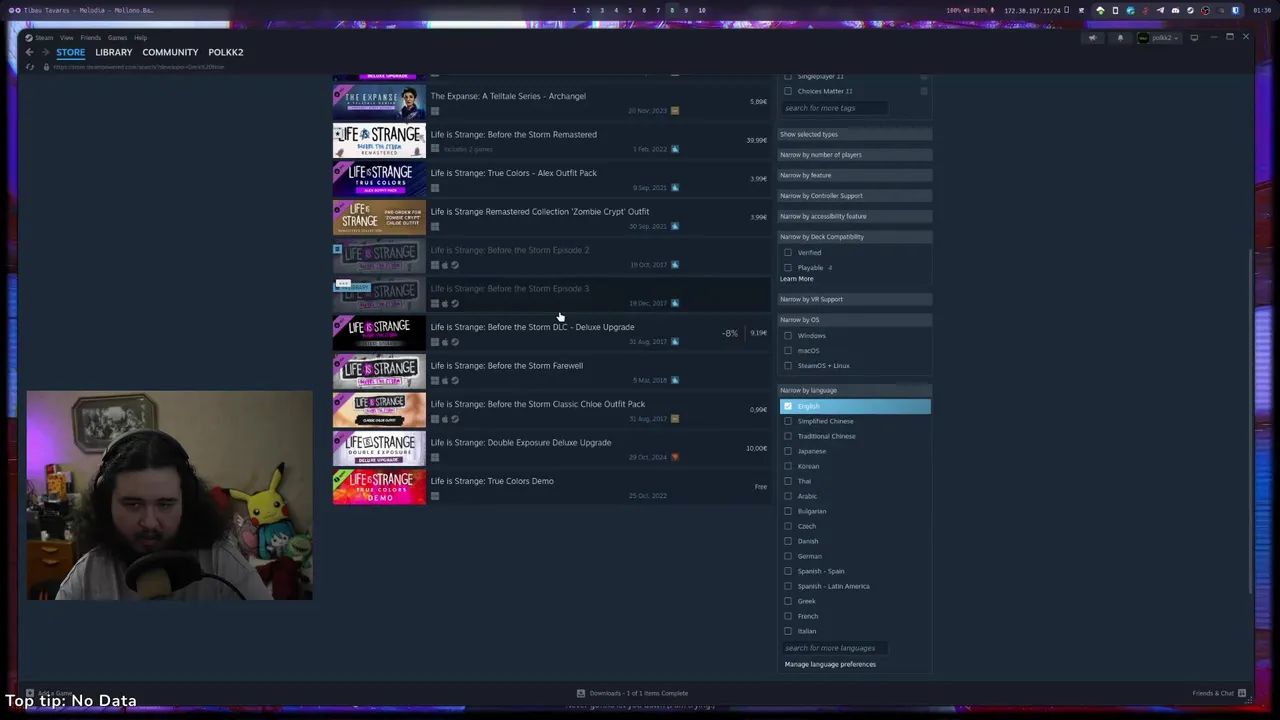Viewport: 1280px width, 720px height.
Task: Click Windows icon on True Colors Demo row
Action: coord(435,496)
